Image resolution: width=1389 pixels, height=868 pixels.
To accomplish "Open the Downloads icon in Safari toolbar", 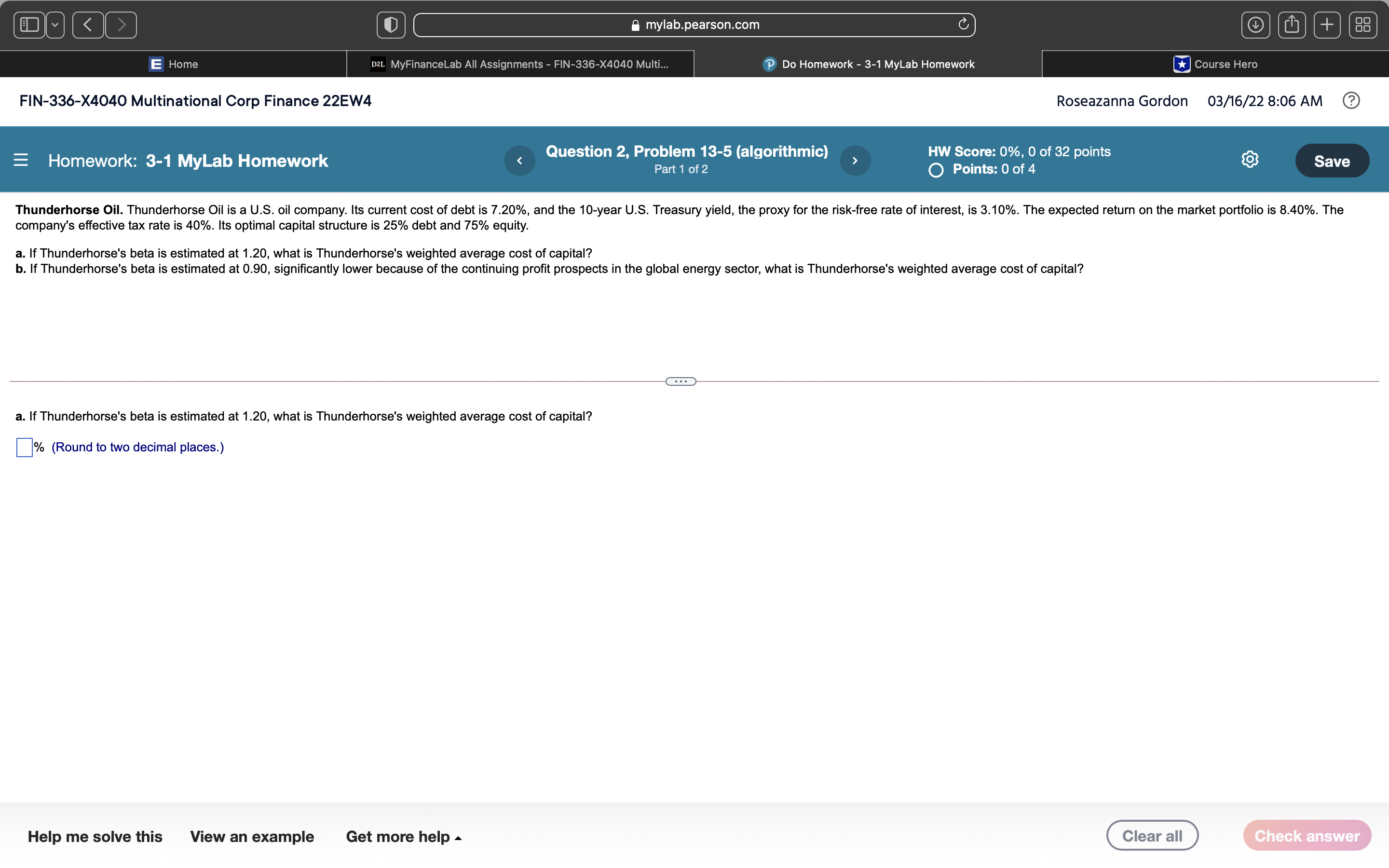I will [x=1255, y=24].
